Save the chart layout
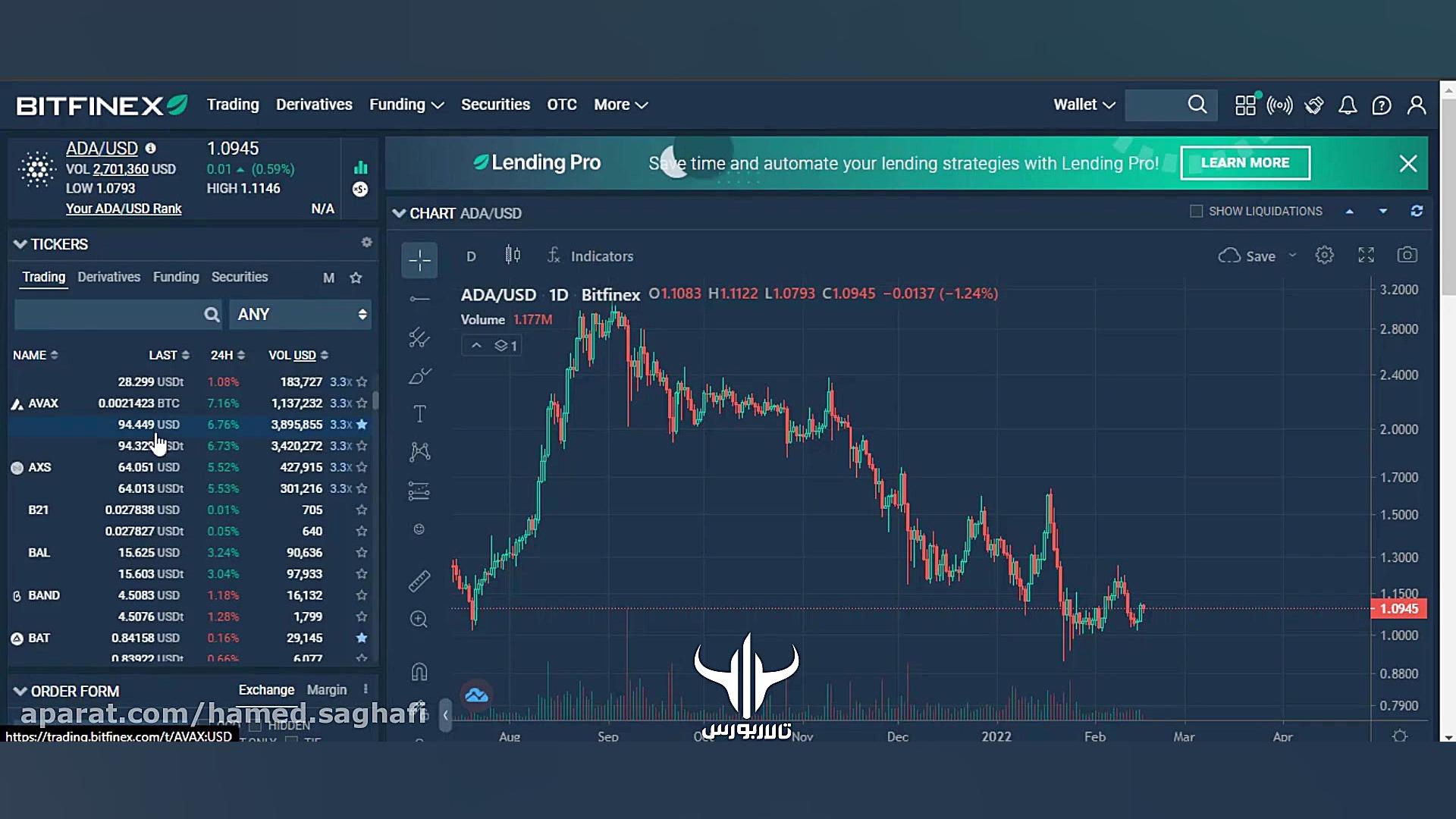Image resolution: width=1456 pixels, height=819 pixels. pyautogui.click(x=1247, y=256)
